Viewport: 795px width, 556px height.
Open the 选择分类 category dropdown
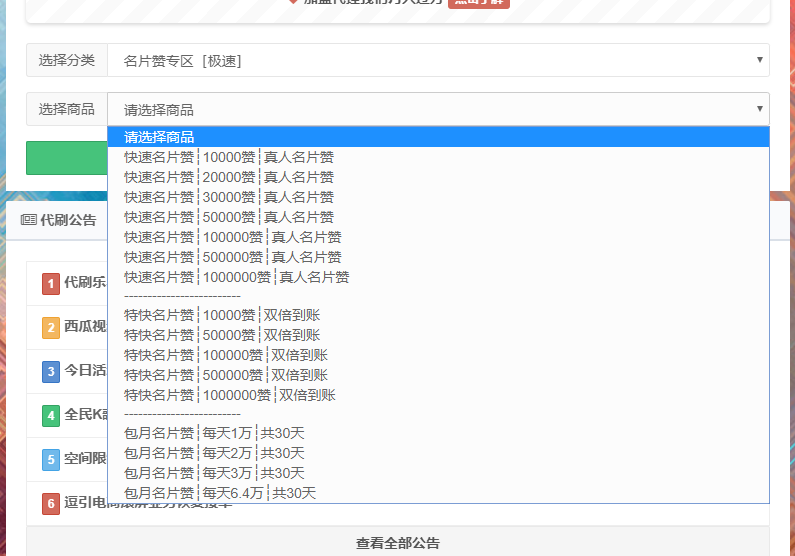coord(438,61)
